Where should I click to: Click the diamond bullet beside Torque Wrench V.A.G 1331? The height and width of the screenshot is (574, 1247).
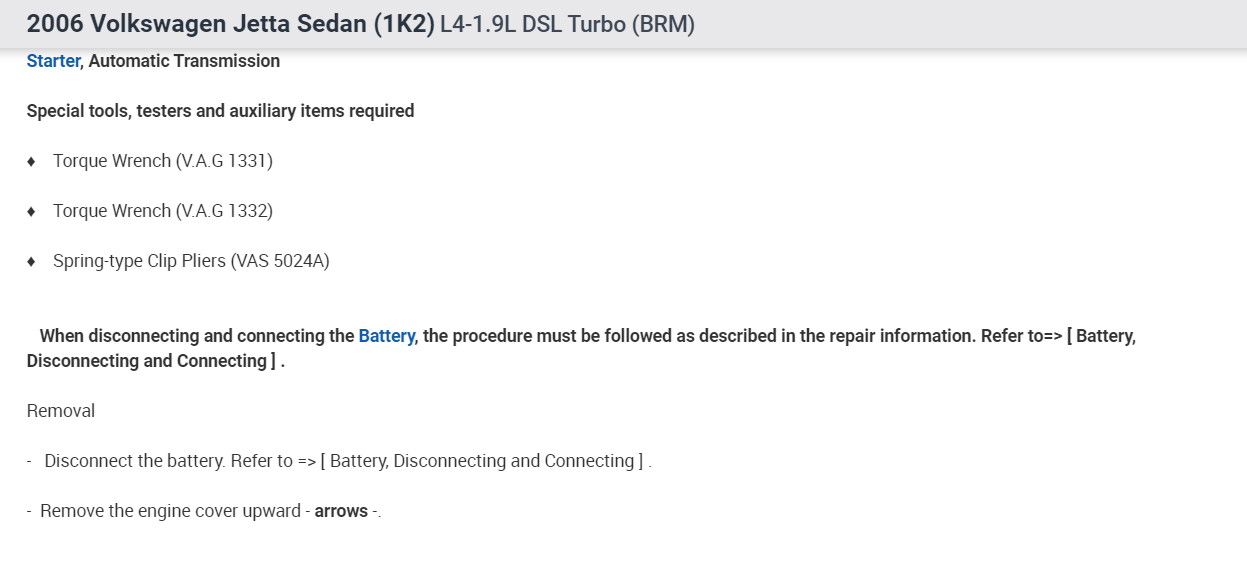31,161
